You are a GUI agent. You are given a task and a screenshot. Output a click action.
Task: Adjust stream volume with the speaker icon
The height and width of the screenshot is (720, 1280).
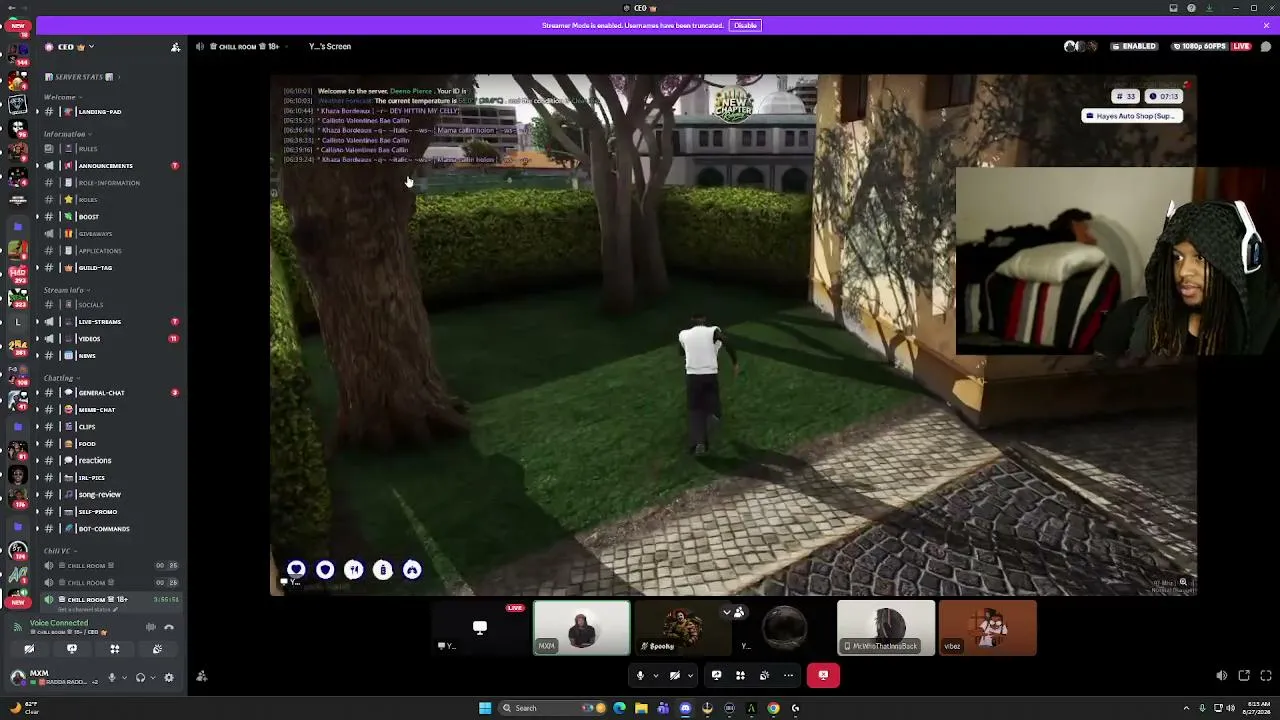[1222, 676]
